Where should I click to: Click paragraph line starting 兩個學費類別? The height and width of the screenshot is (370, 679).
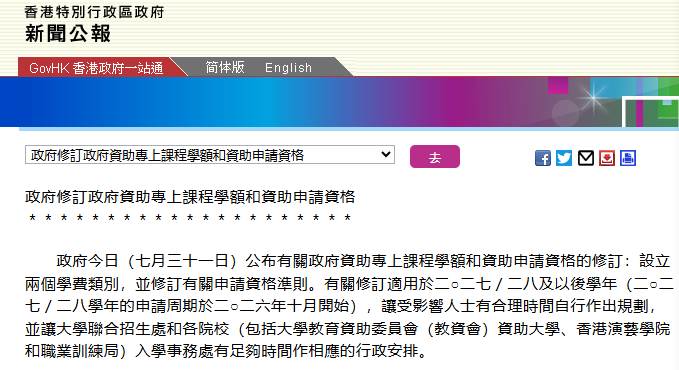click(349, 284)
